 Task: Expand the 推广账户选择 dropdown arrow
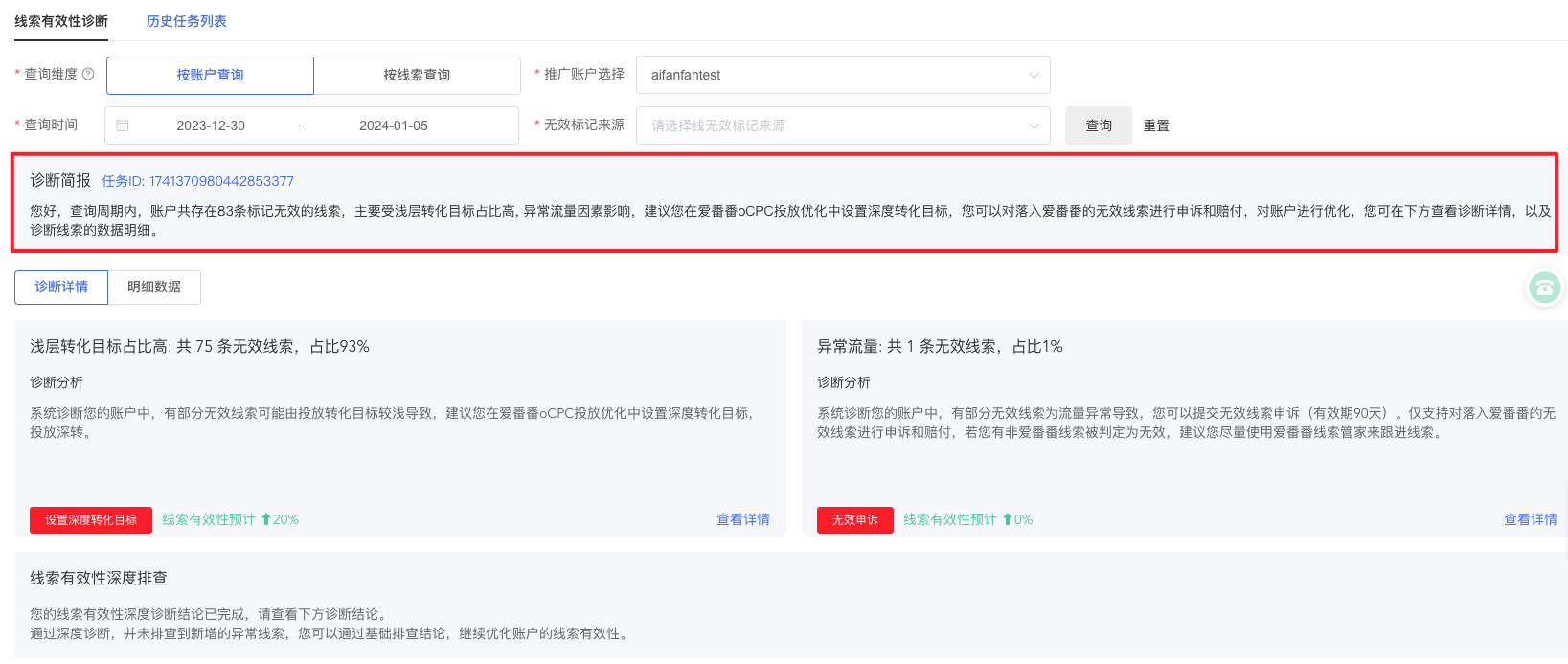point(1034,75)
